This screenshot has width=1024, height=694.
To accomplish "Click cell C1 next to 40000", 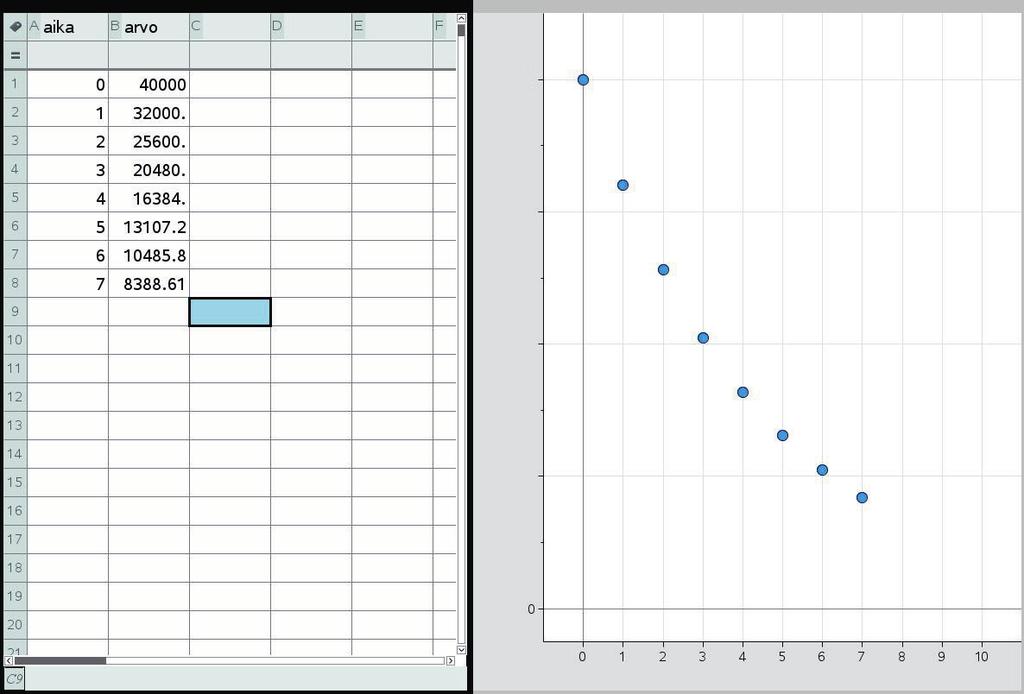I will 230,84.
